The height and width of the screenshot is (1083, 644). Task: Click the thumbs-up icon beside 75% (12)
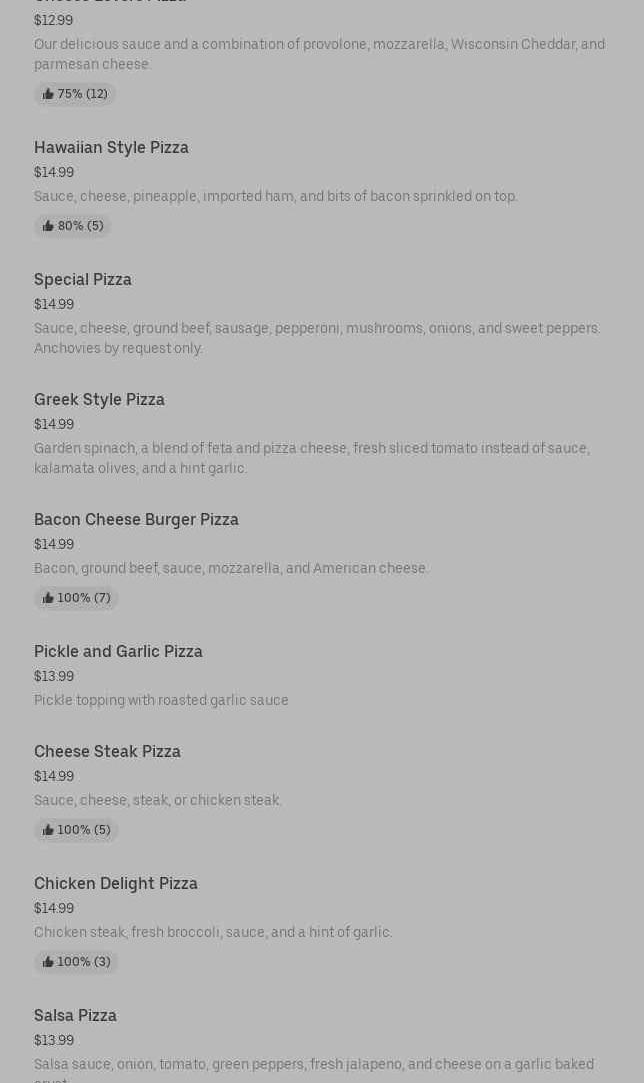click(x=48, y=94)
